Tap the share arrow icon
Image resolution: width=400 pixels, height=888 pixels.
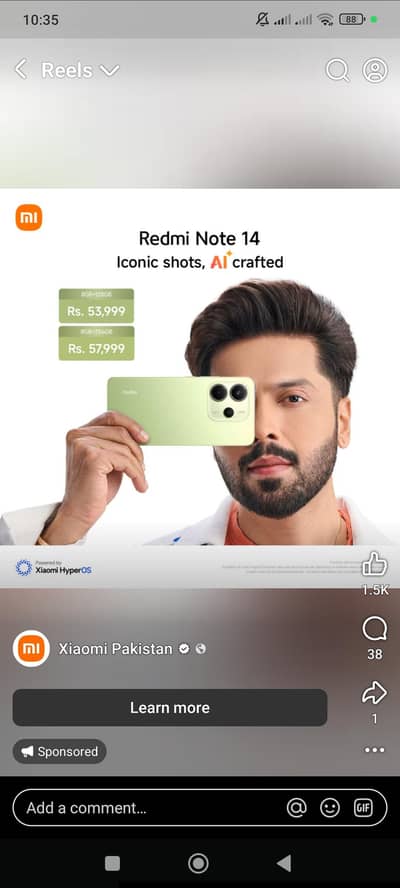point(375,693)
